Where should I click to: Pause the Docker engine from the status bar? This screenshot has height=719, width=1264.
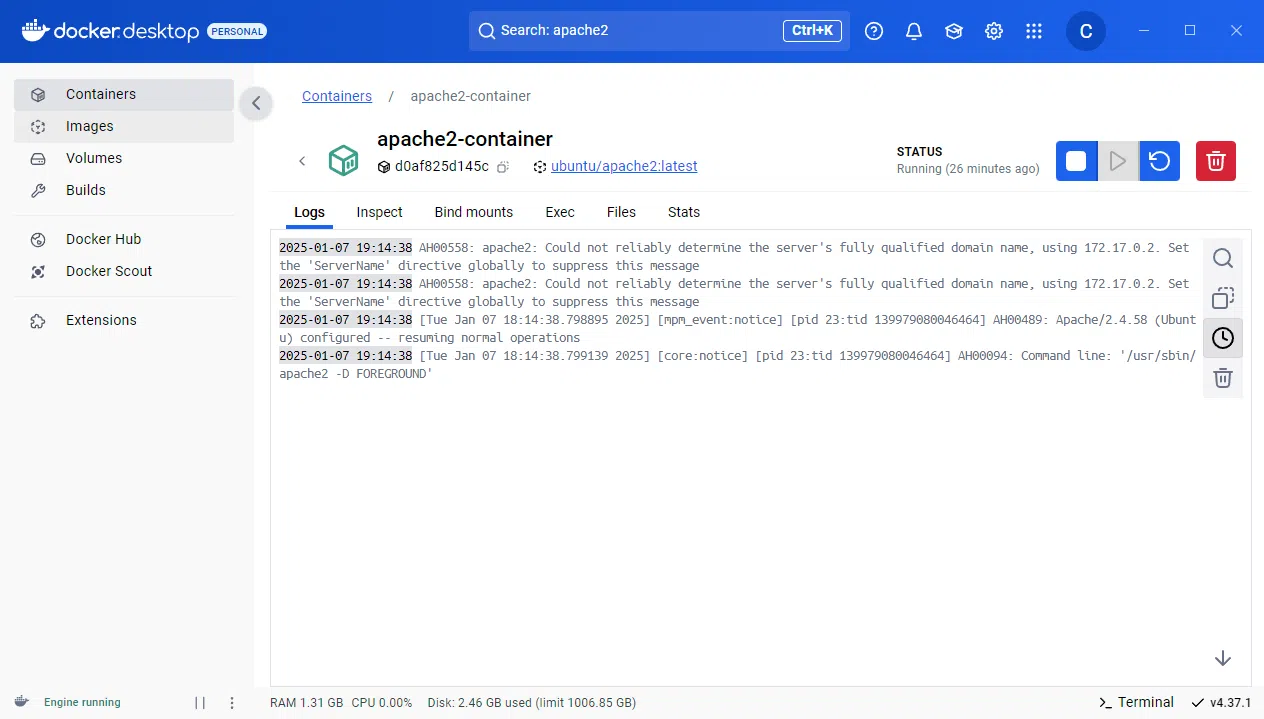tap(199, 702)
